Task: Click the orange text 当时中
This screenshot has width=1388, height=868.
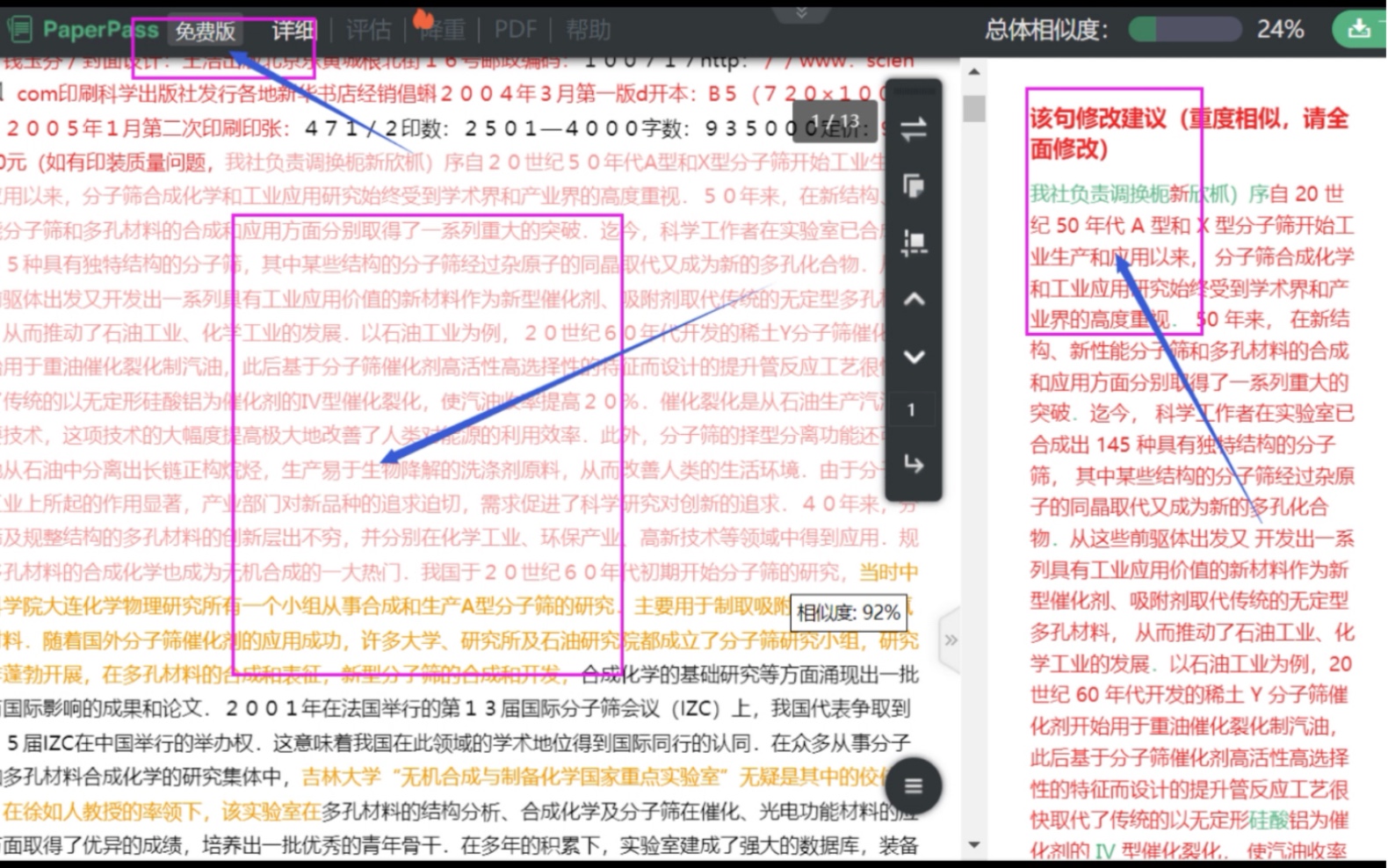Action: 888,572
